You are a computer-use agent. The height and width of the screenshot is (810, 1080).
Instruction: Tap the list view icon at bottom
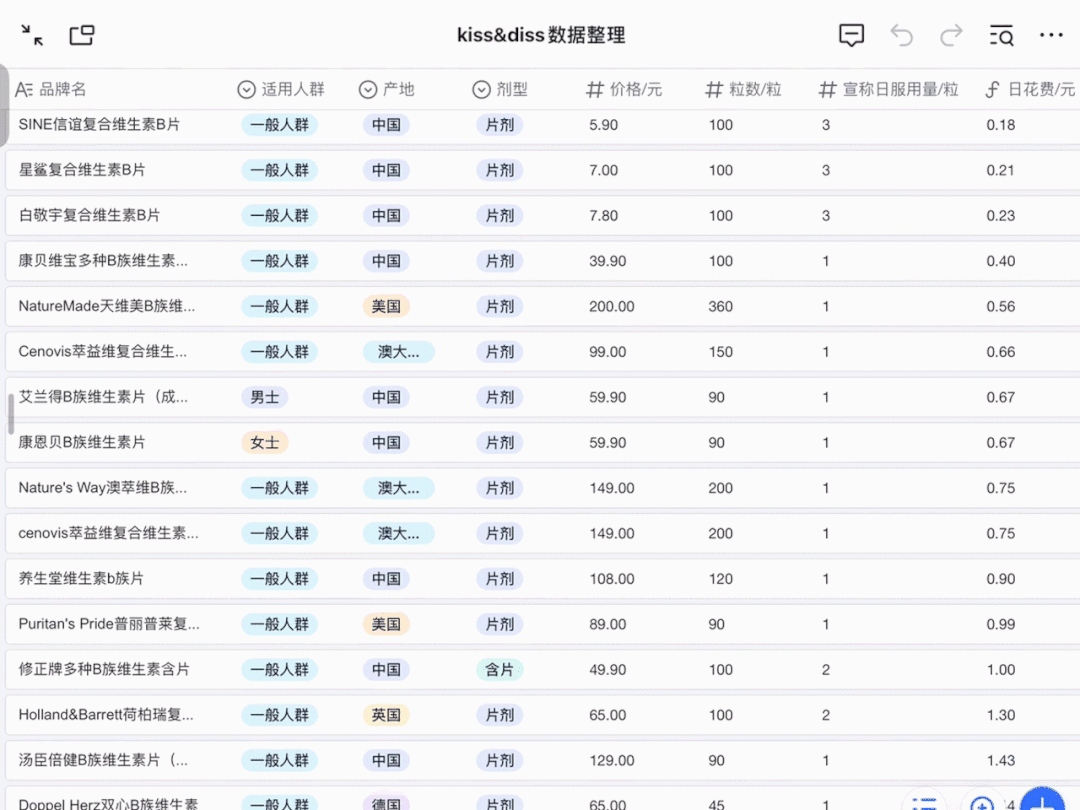coord(925,803)
